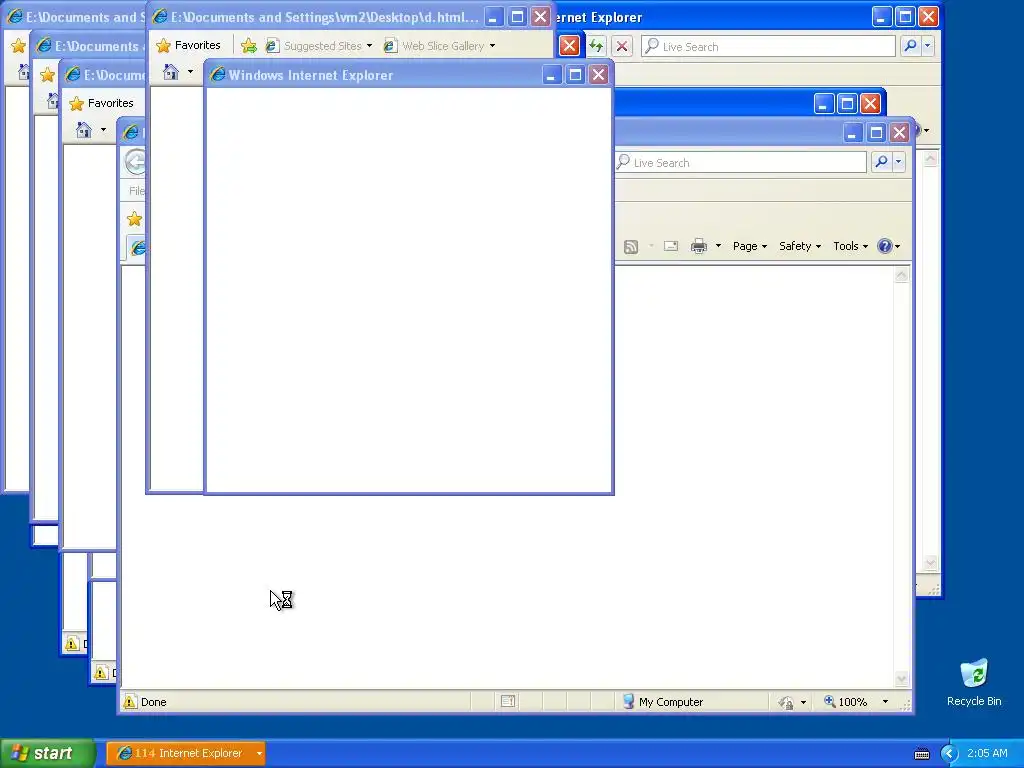The width and height of the screenshot is (1024, 768).
Task: Open the search options dropdown above the Help icon
Action: tap(899, 162)
